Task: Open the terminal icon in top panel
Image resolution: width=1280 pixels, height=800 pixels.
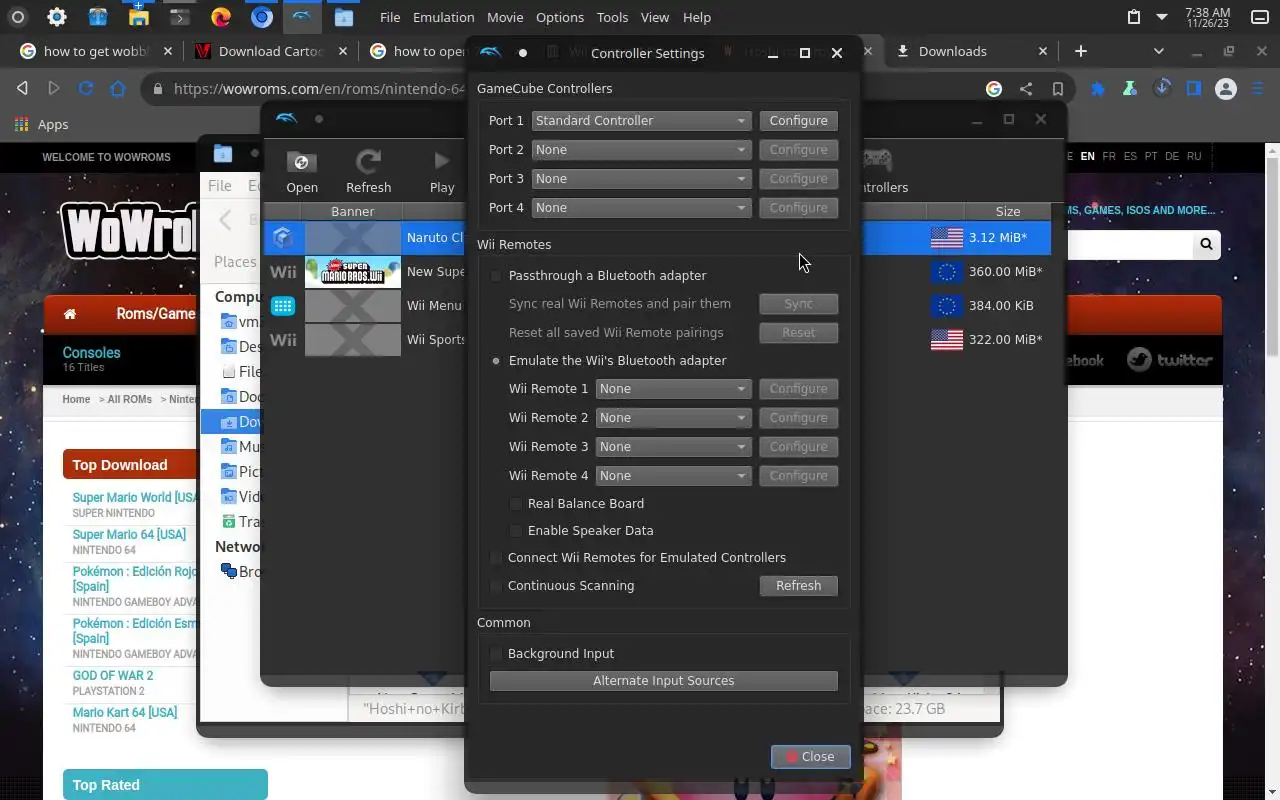Action: click(x=179, y=17)
